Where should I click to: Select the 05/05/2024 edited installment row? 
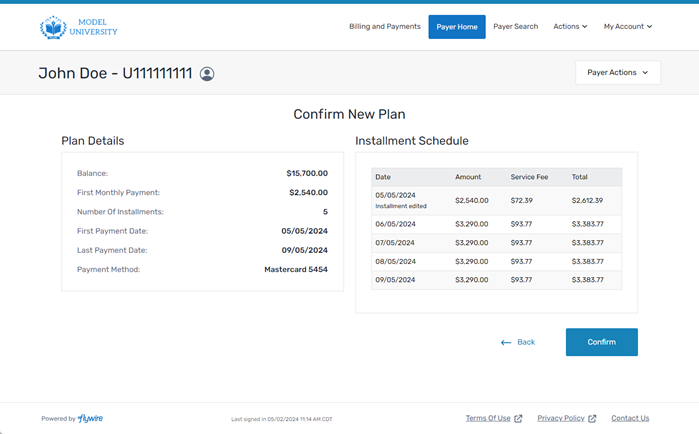(496, 200)
